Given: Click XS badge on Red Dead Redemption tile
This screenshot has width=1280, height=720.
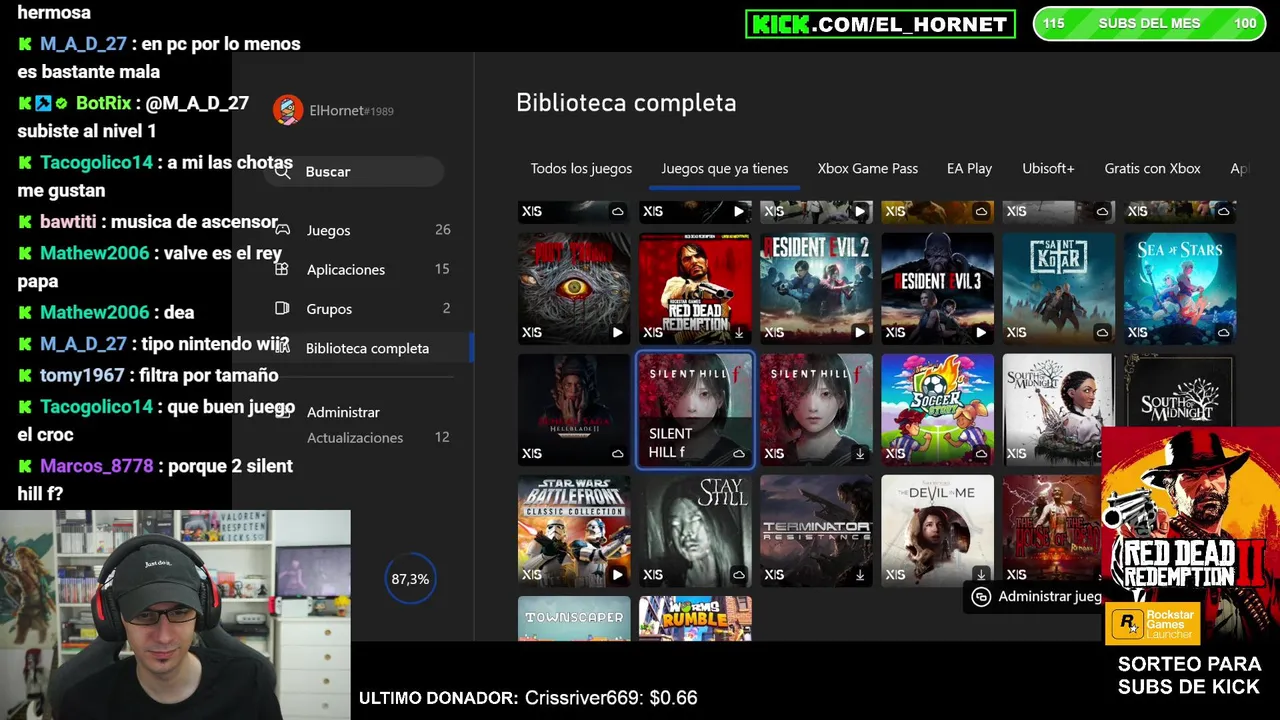Looking at the screenshot, I should (653, 332).
